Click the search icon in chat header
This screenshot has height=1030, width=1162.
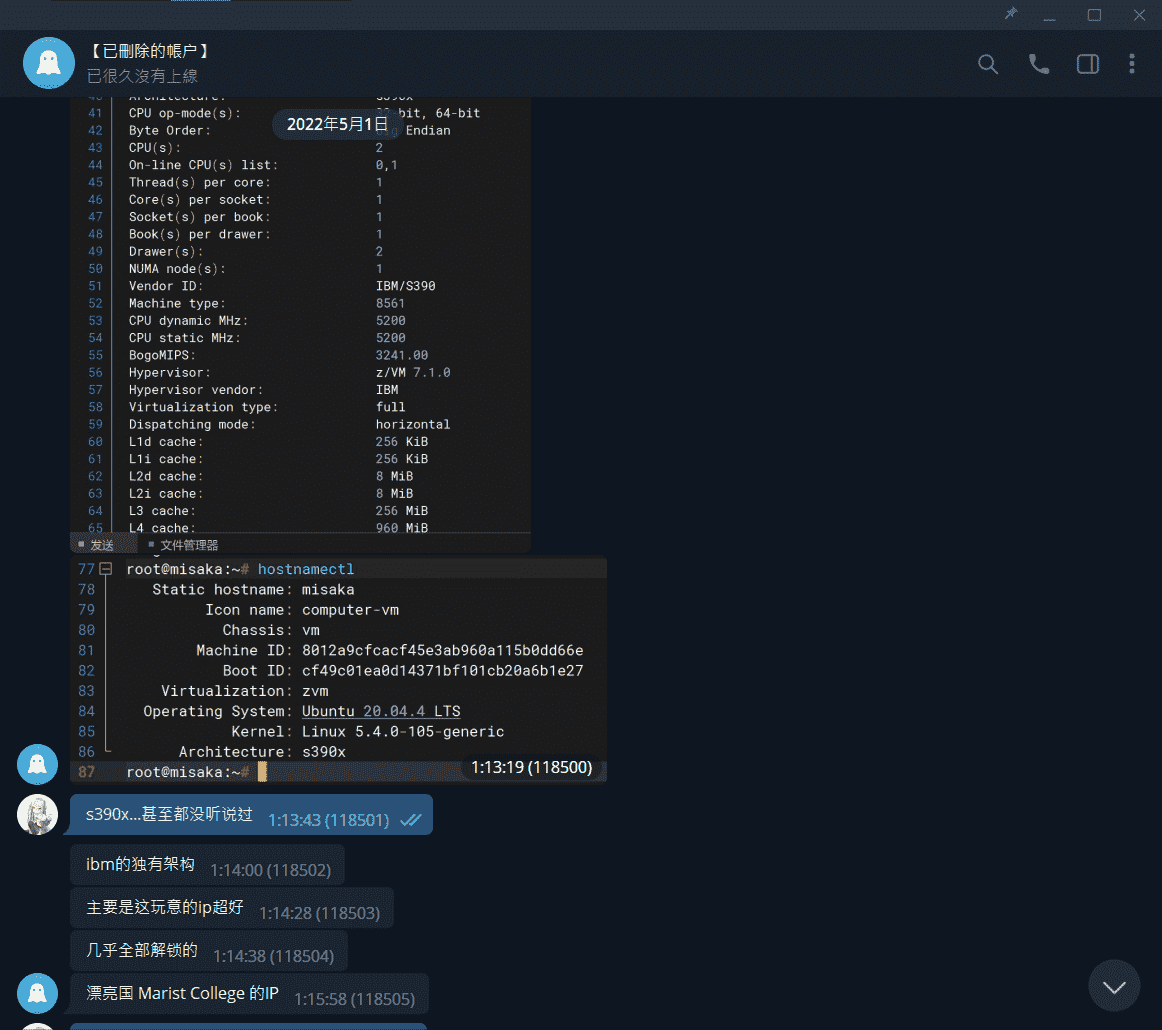click(x=987, y=64)
